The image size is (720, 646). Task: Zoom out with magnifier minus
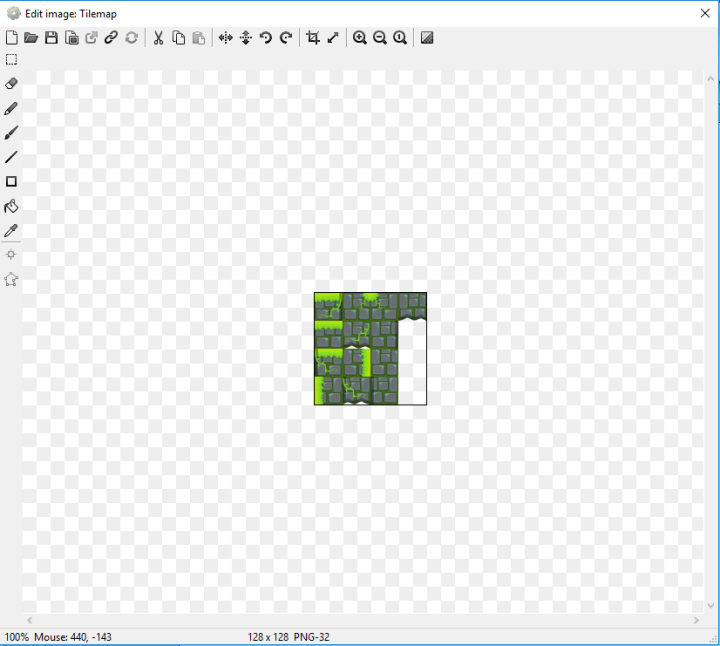pyautogui.click(x=380, y=38)
